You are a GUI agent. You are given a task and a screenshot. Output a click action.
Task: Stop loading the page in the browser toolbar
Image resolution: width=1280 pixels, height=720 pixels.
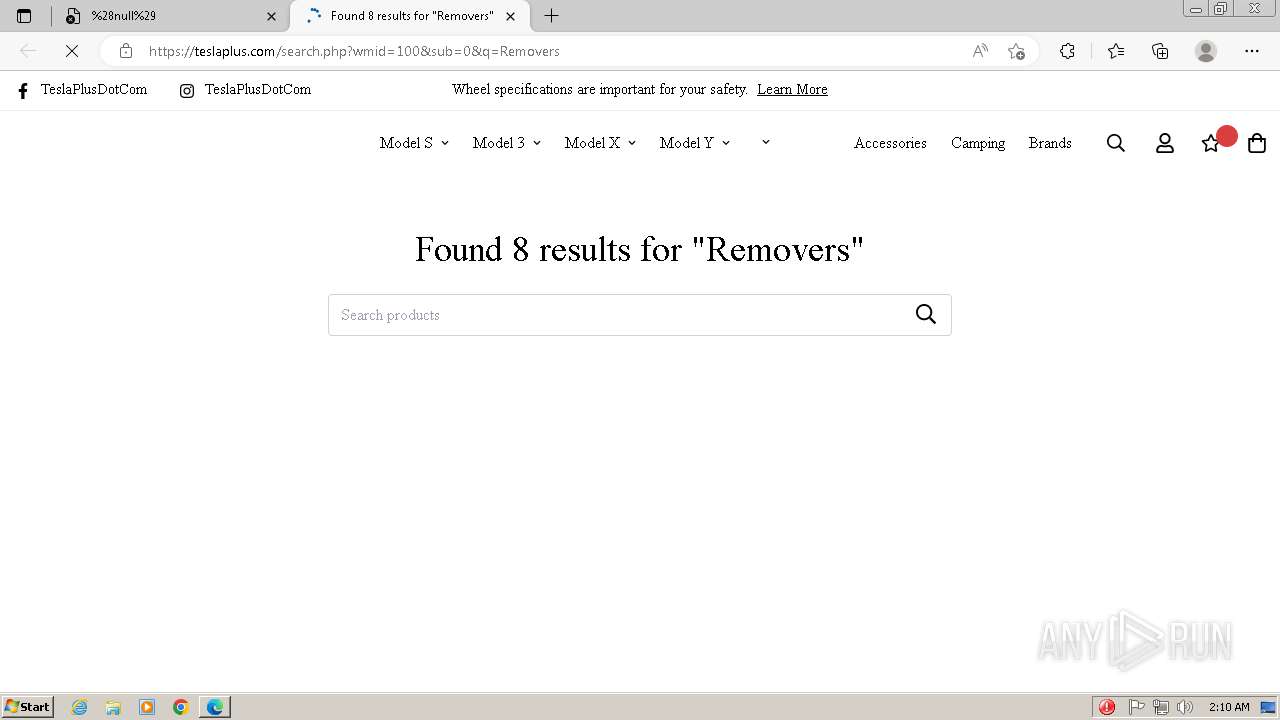tap(71, 51)
